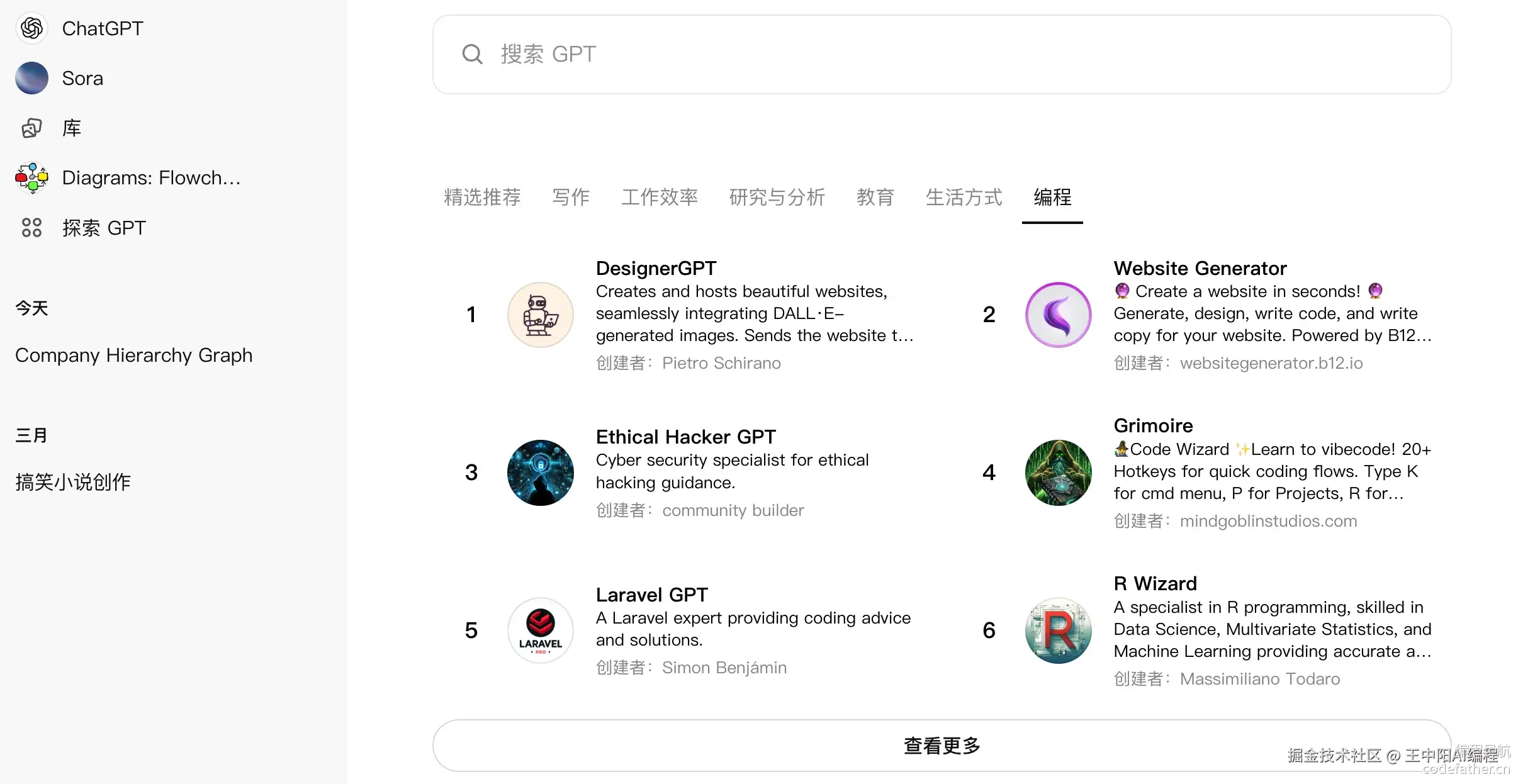Open the 库 sidebar label
Image resolution: width=1518 pixels, height=784 pixels.
[x=72, y=128]
